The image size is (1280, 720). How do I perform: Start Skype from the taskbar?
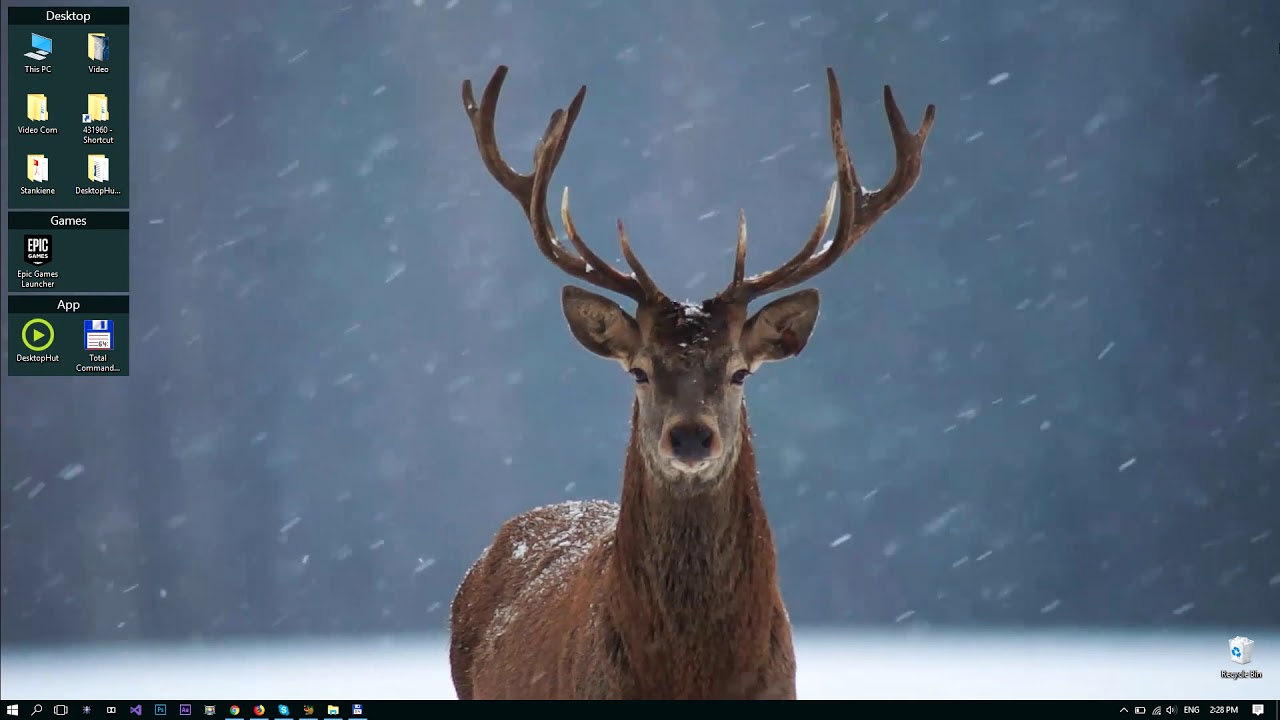[283, 710]
